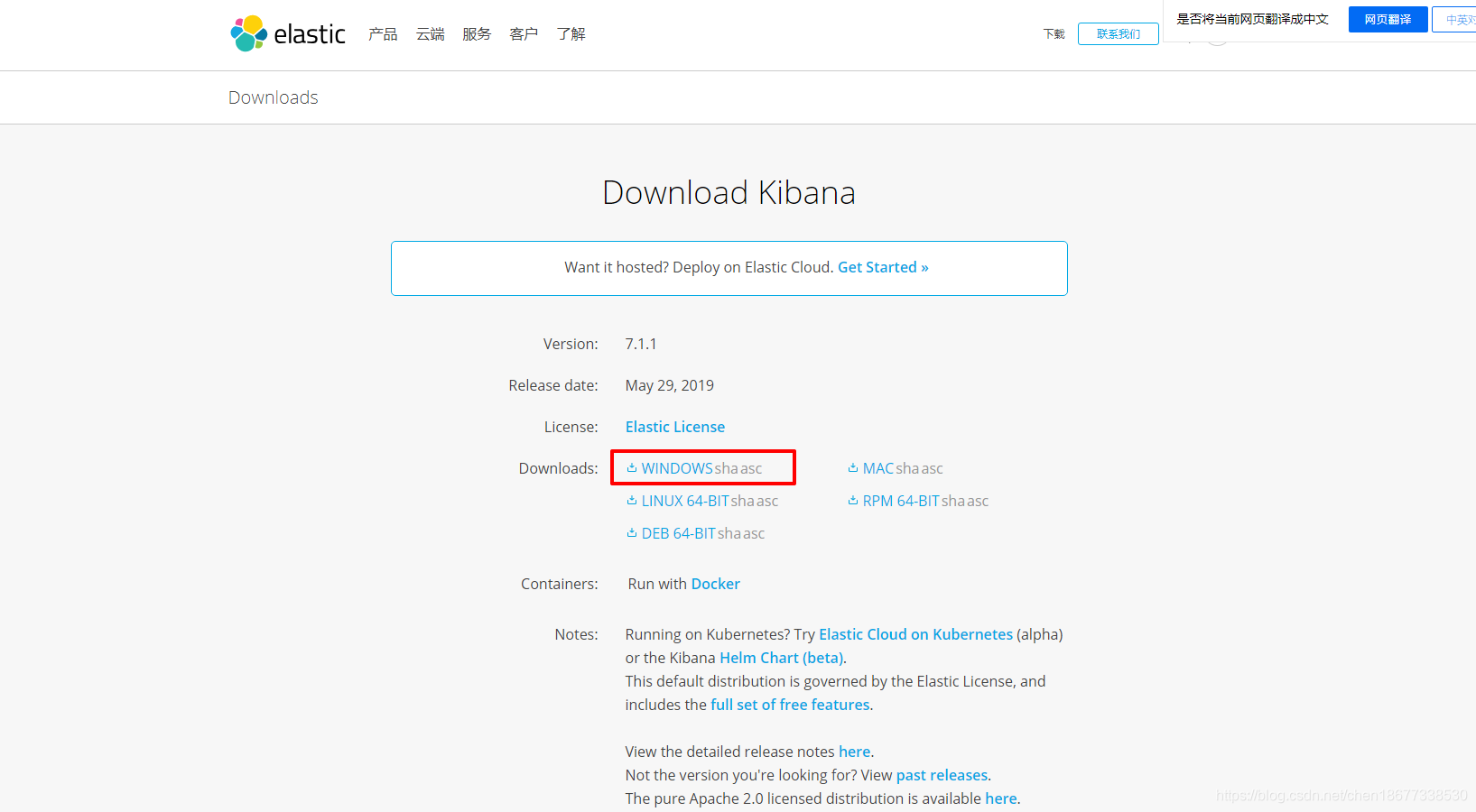Viewport: 1476px width, 812px height.
Task: Open the 服务 navigation menu
Action: tap(477, 33)
